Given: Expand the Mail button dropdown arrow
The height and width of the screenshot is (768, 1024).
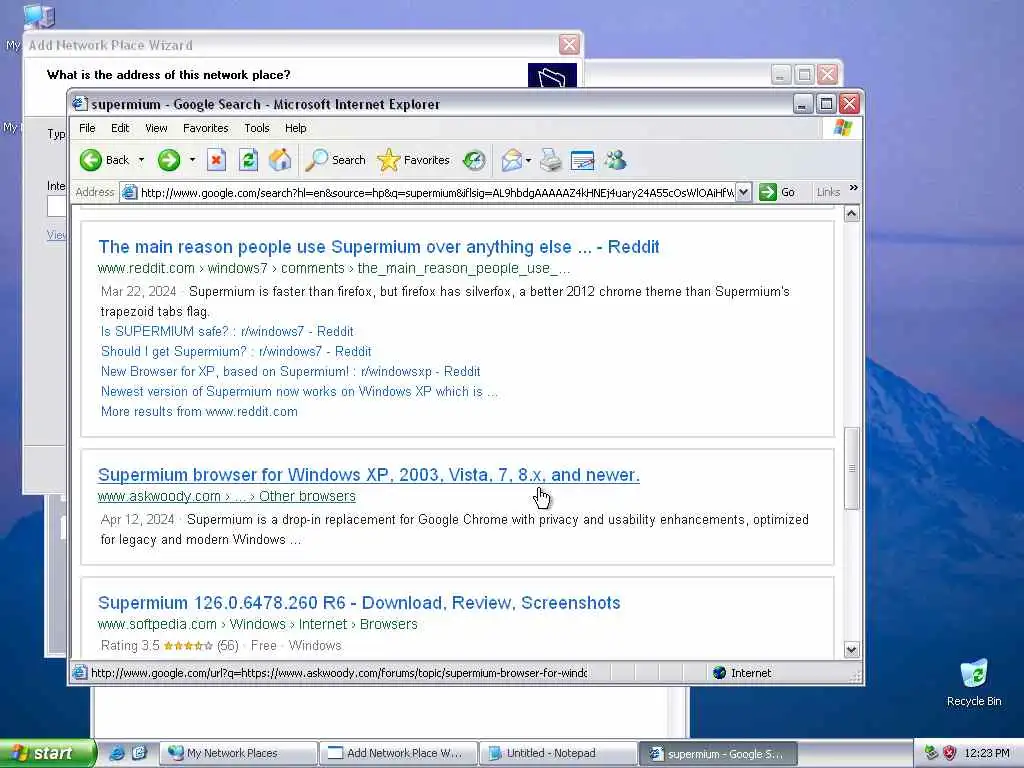Looking at the screenshot, I should [528, 160].
